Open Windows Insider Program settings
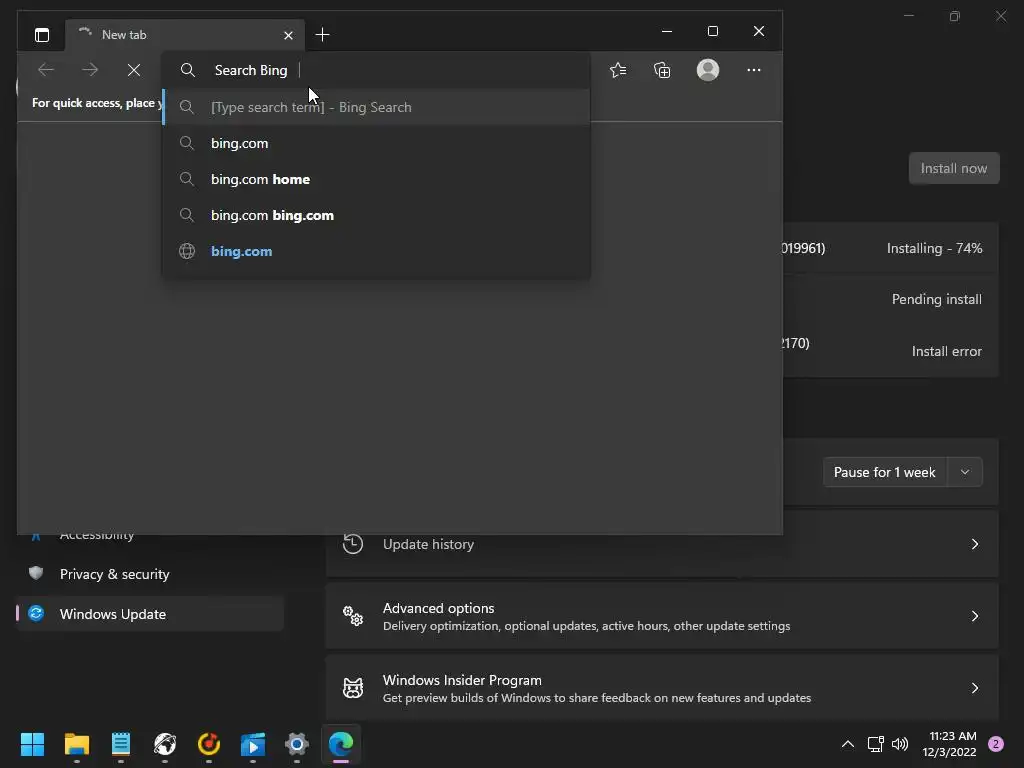 point(662,688)
